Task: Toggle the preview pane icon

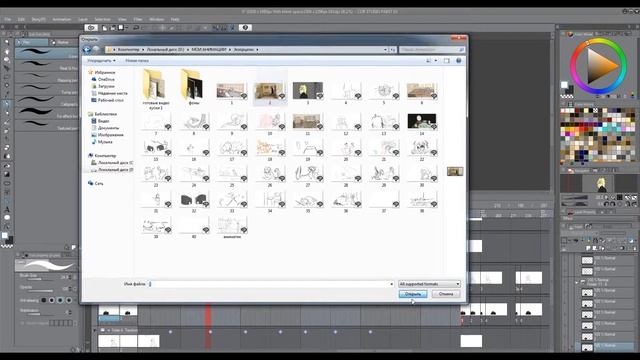Action: point(447,60)
